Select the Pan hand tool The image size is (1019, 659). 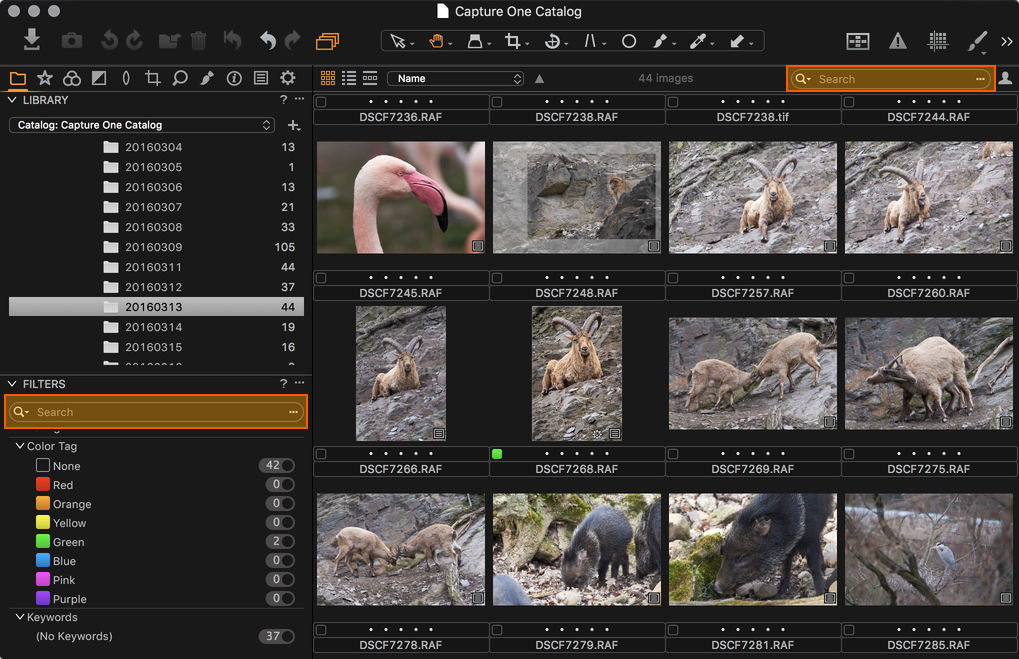(x=436, y=41)
